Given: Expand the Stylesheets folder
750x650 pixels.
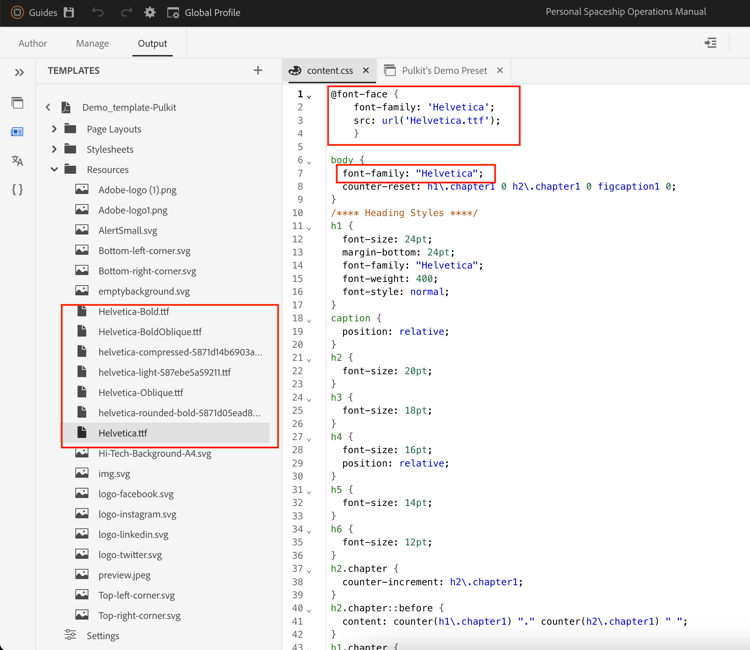Looking at the screenshot, I should pos(55,149).
